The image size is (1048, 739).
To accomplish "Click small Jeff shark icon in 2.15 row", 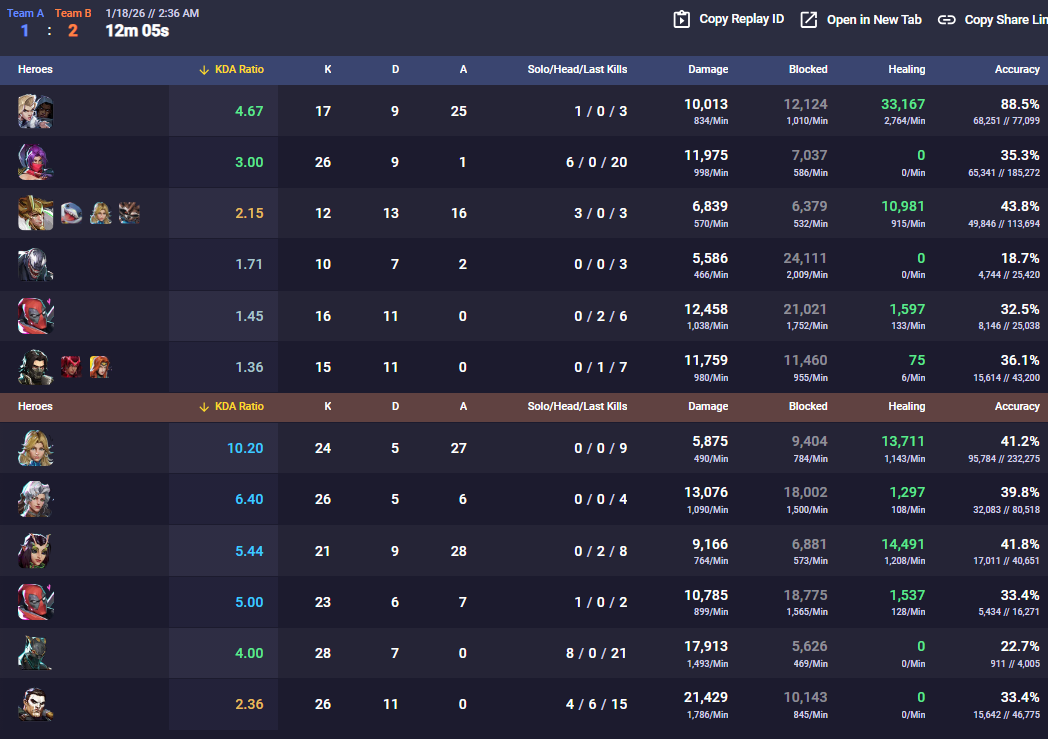I will (x=72, y=213).
